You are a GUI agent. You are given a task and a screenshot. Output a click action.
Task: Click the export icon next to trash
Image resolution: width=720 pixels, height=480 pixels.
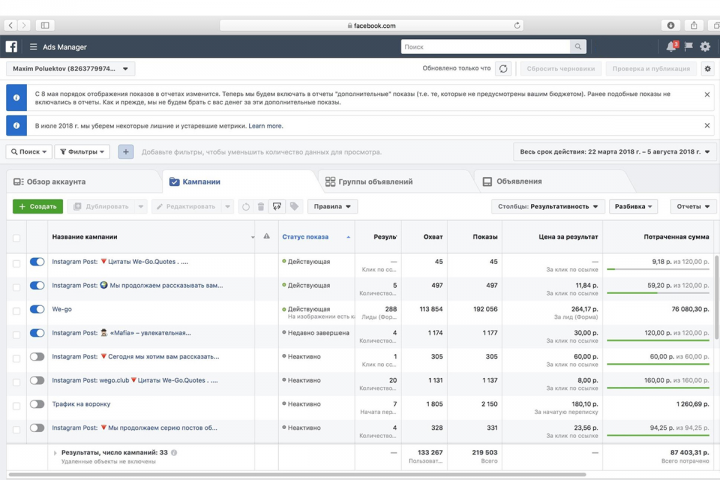[x=277, y=207]
